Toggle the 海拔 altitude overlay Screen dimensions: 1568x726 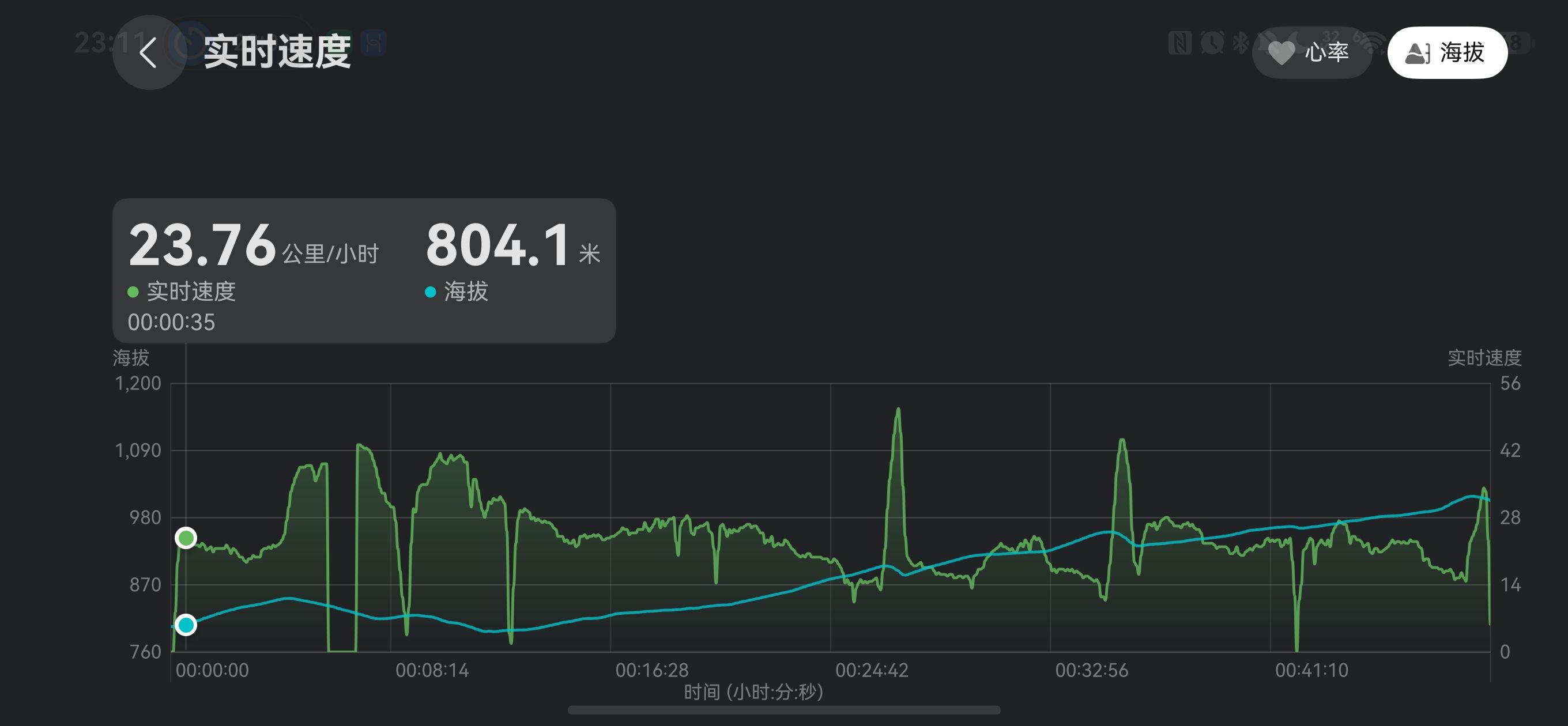click(1447, 52)
